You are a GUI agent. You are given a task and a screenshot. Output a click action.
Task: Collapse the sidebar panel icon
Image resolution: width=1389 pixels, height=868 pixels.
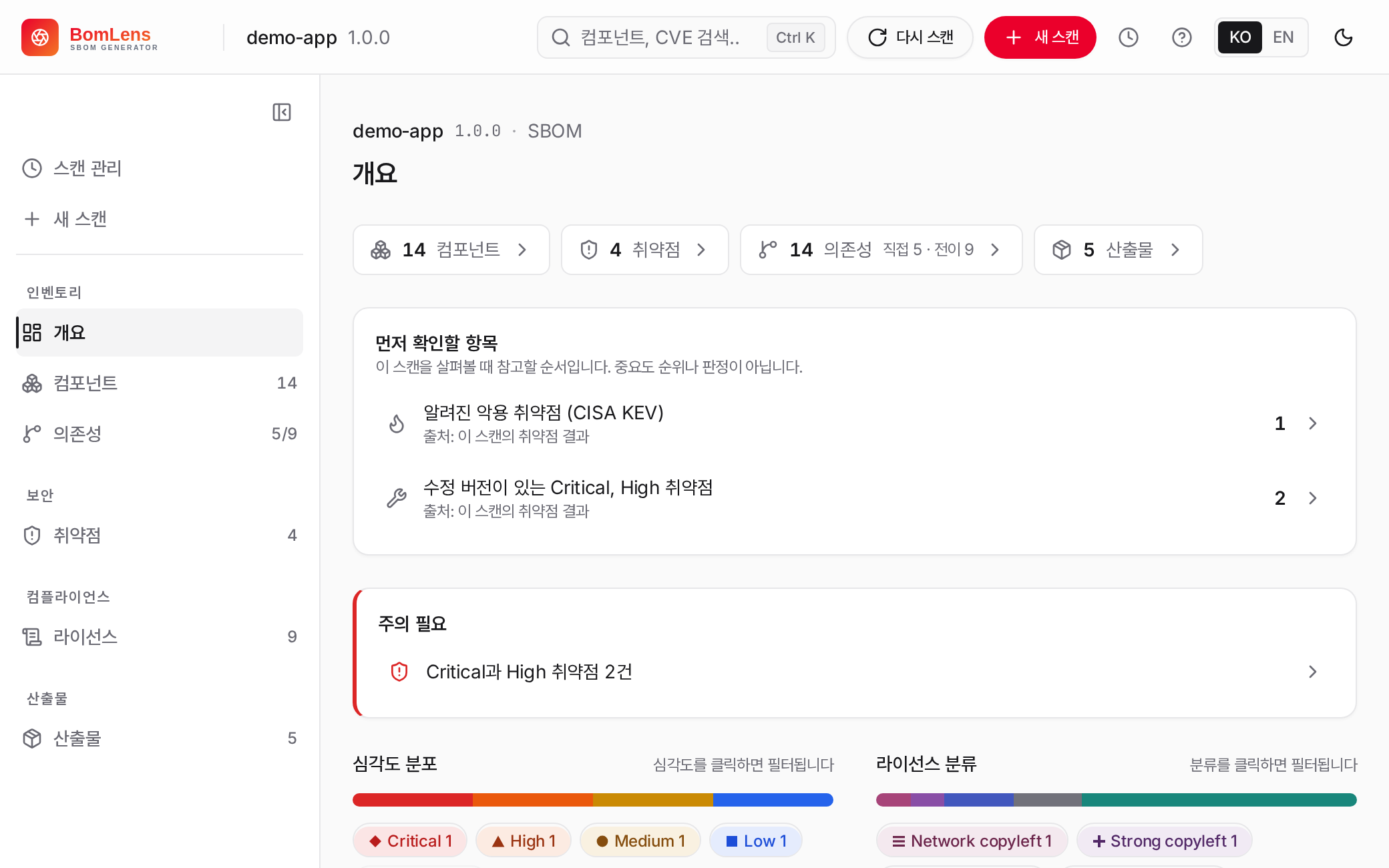tap(282, 112)
